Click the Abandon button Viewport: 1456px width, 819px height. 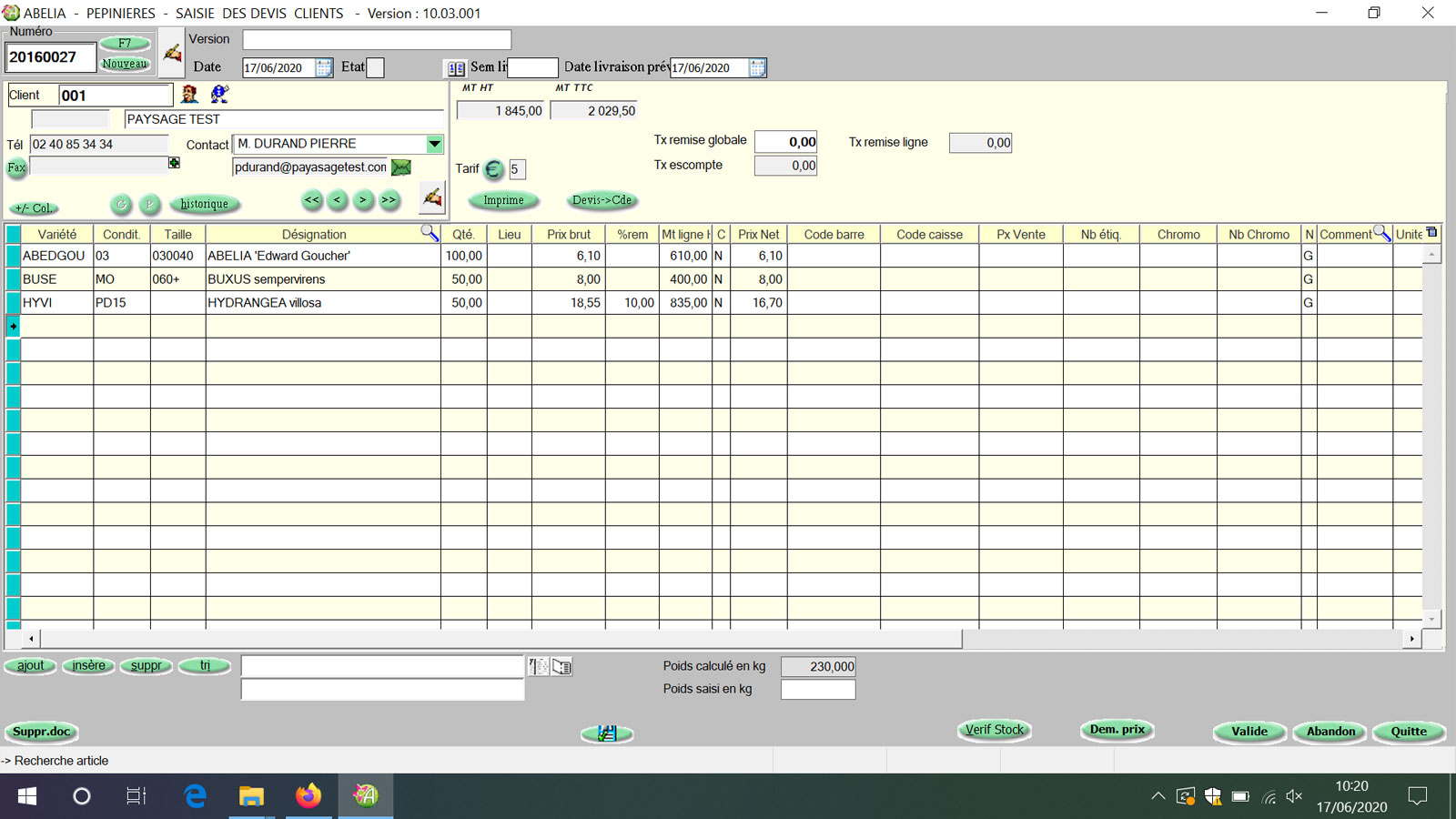[1330, 732]
